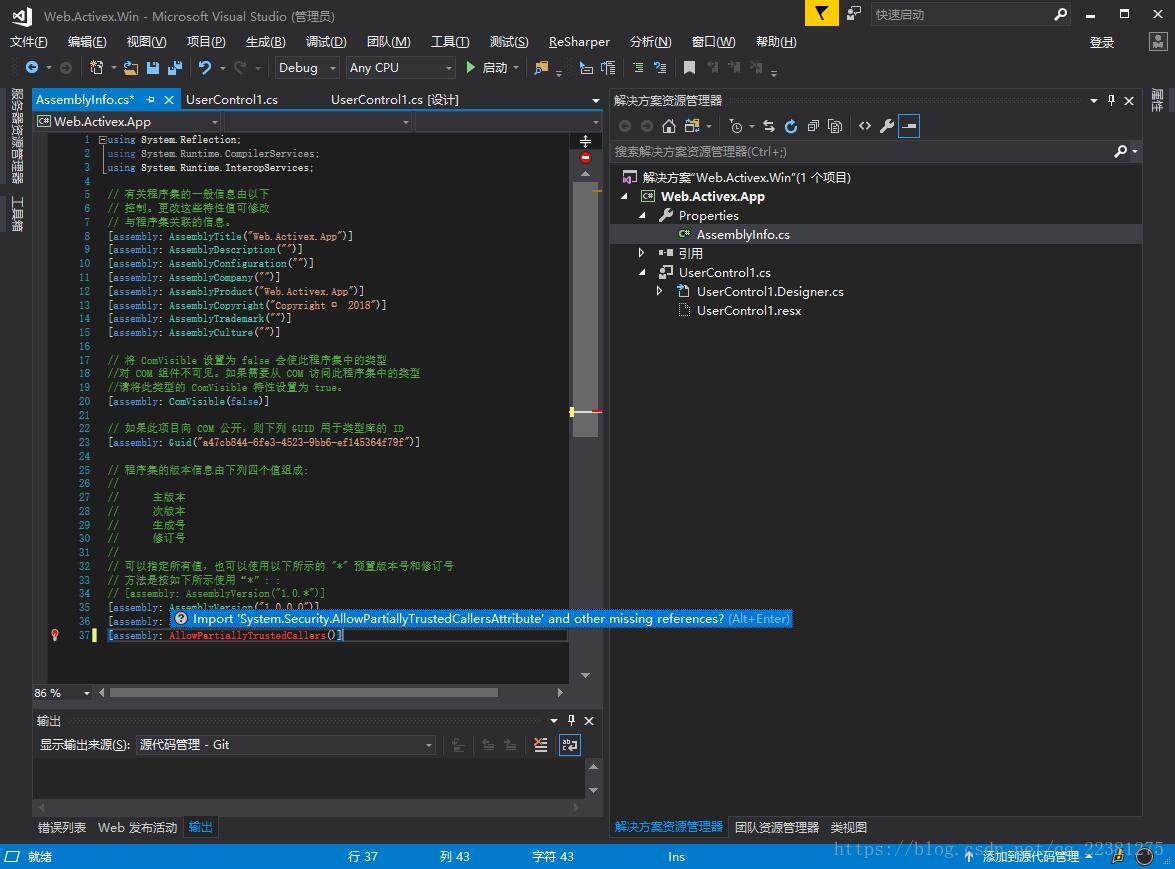Viewport: 1175px width, 869px height.
Task: Switch to the UserControl1.cs tab
Action: coord(232,100)
